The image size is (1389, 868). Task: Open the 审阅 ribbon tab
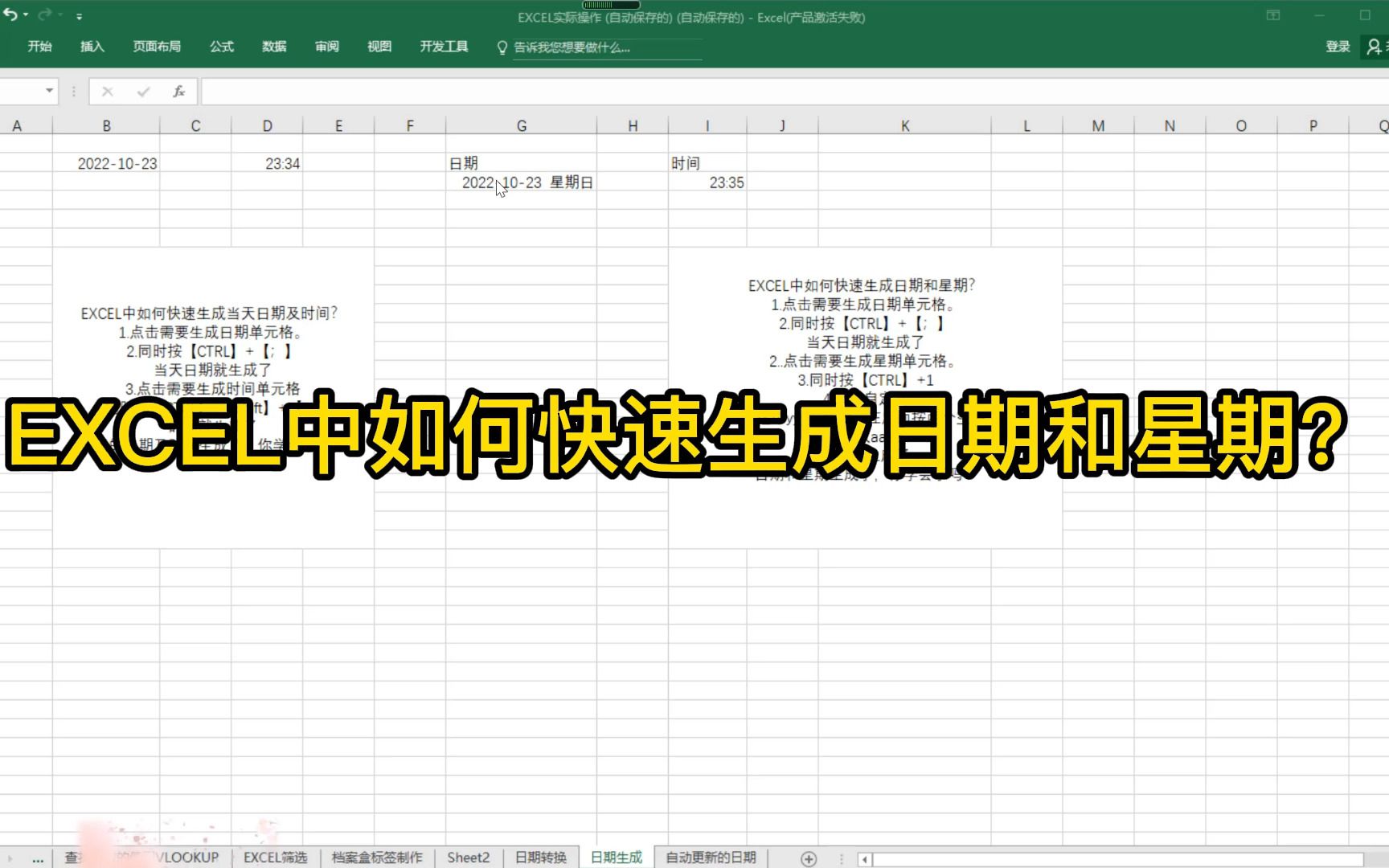(327, 47)
